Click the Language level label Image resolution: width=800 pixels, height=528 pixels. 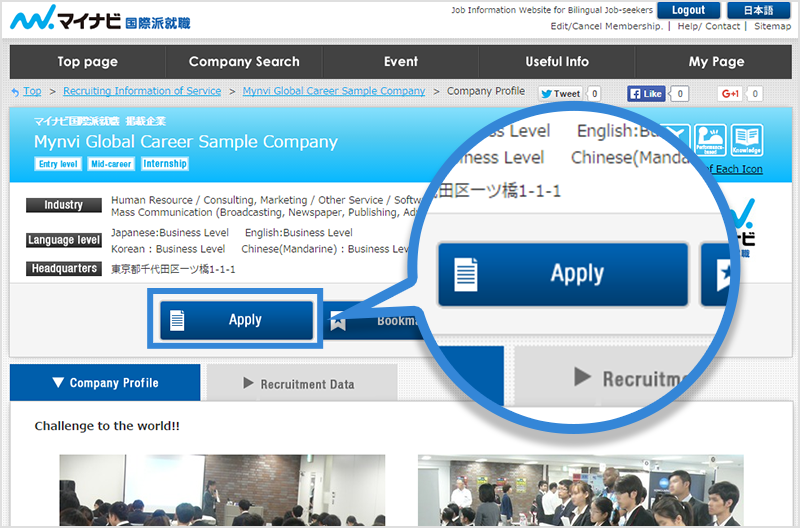(64, 240)
